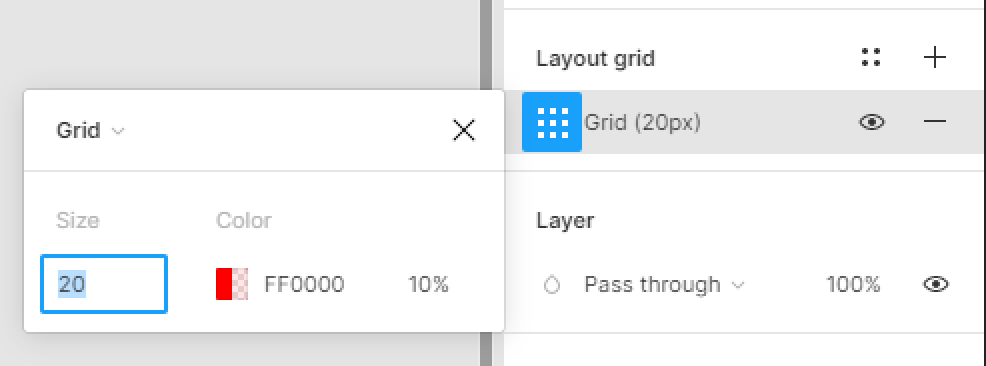Image resolution: width=986 pixels, height=366 pixels.
Task: Open the Grid type dropdown in popup
Action: (91, 131)
